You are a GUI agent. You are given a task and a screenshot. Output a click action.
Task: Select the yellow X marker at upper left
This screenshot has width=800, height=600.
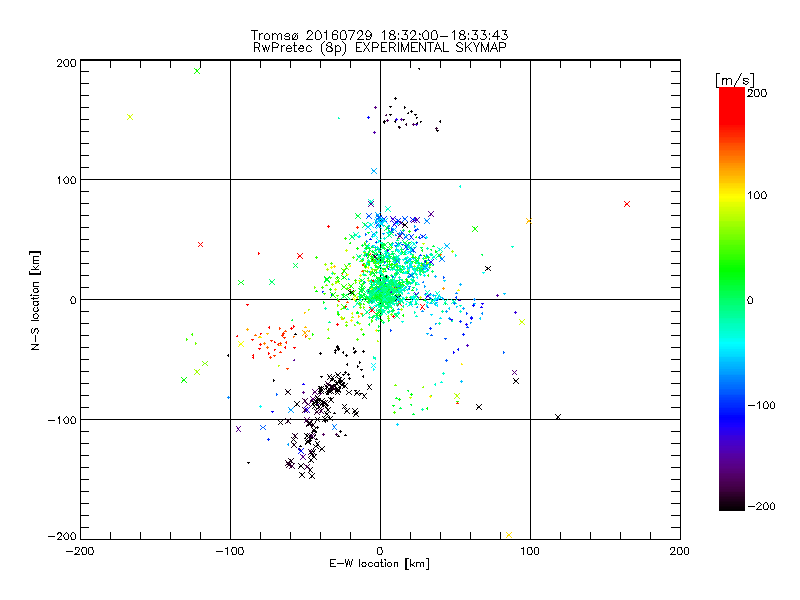pos(130,117)
